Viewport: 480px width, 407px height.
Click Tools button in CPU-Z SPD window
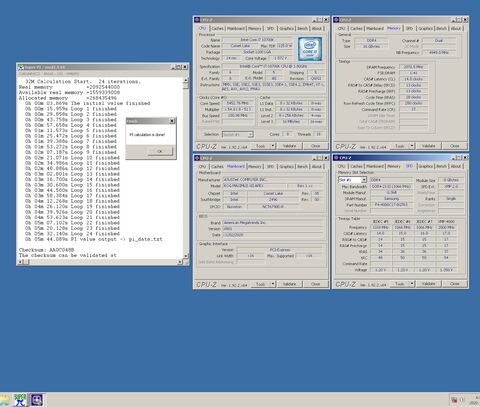(400, 284)
